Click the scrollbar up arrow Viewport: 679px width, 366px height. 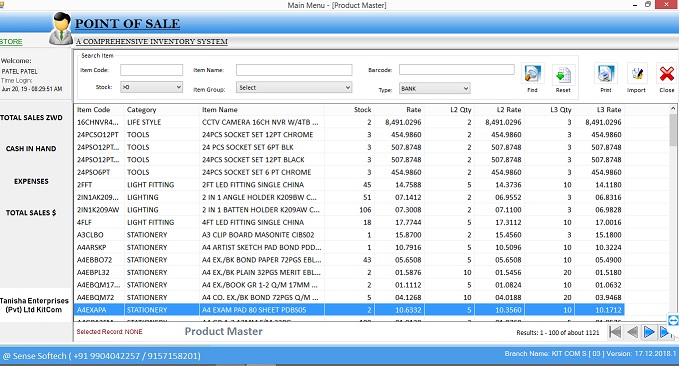click(673, 108)
